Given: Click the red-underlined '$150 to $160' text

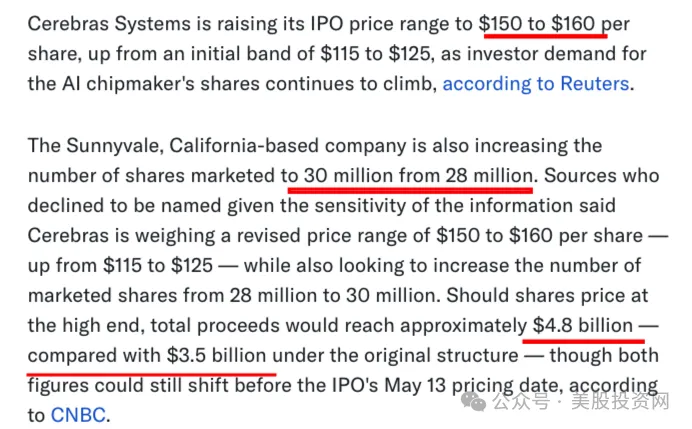Looking at the screenshot, I should click(x=537, y=24).
